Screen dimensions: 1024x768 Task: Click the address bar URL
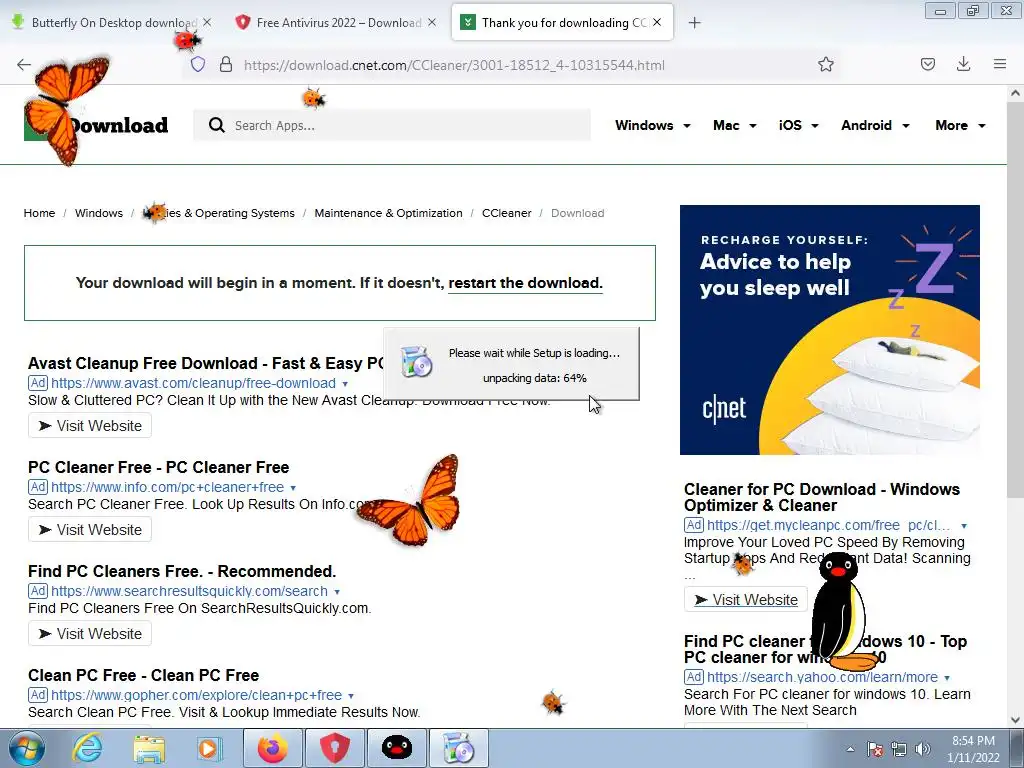(x=454, y=65)
